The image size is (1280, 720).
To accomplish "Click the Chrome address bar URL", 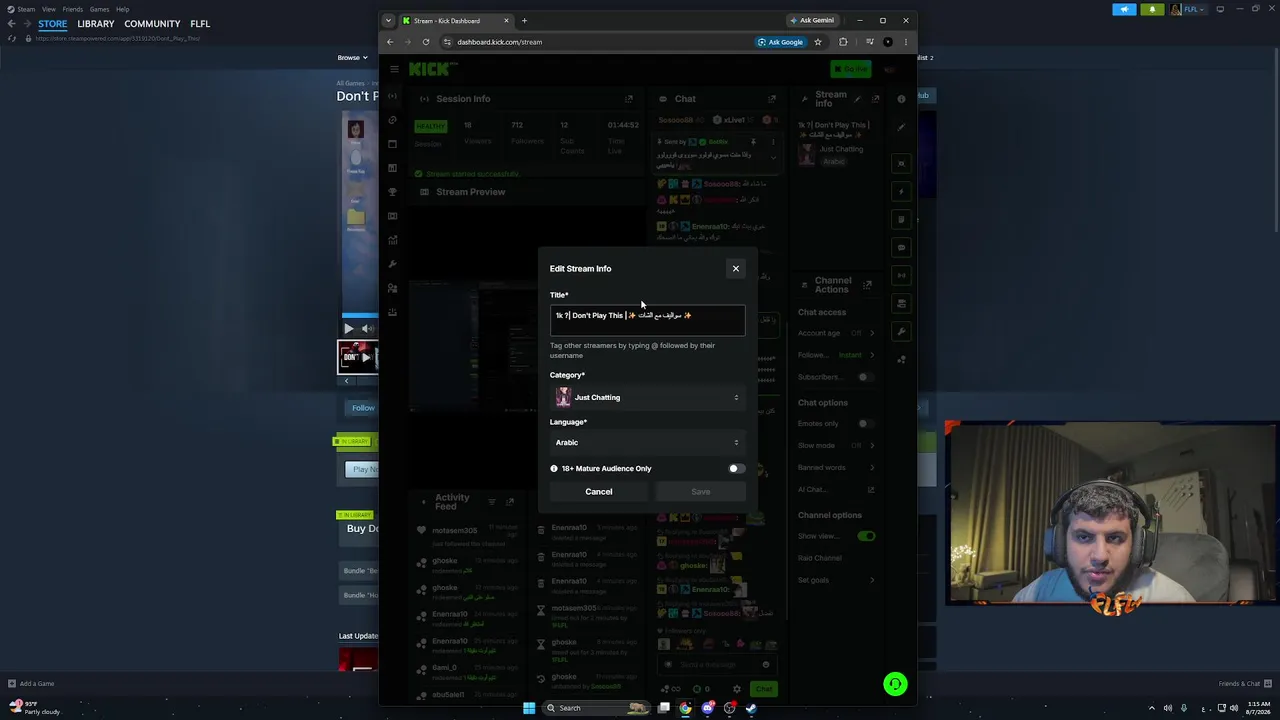I will point(500,42).
